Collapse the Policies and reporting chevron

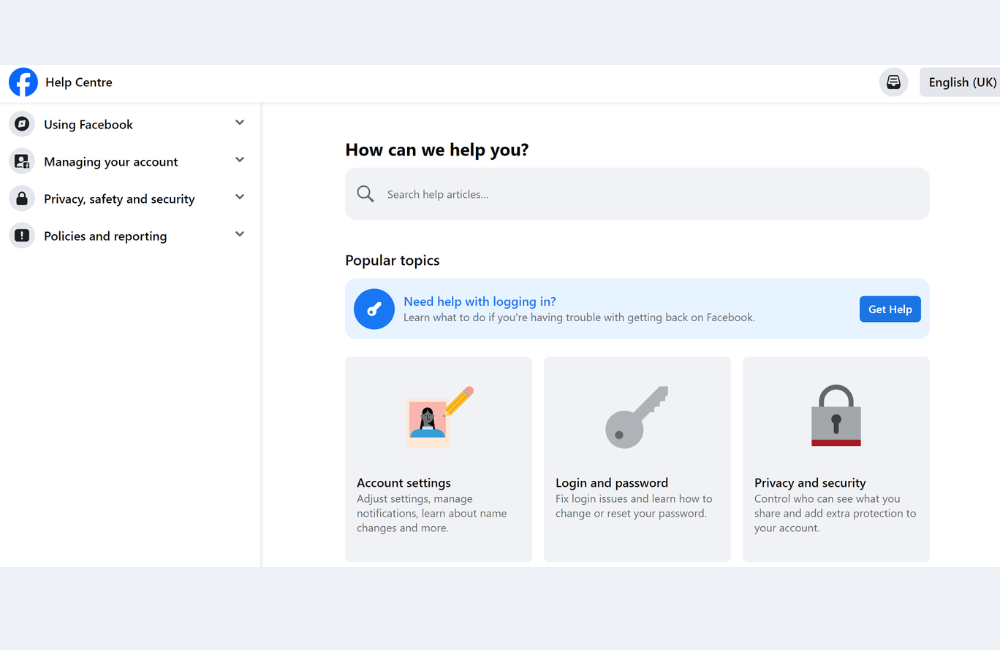tap(239, 233)
